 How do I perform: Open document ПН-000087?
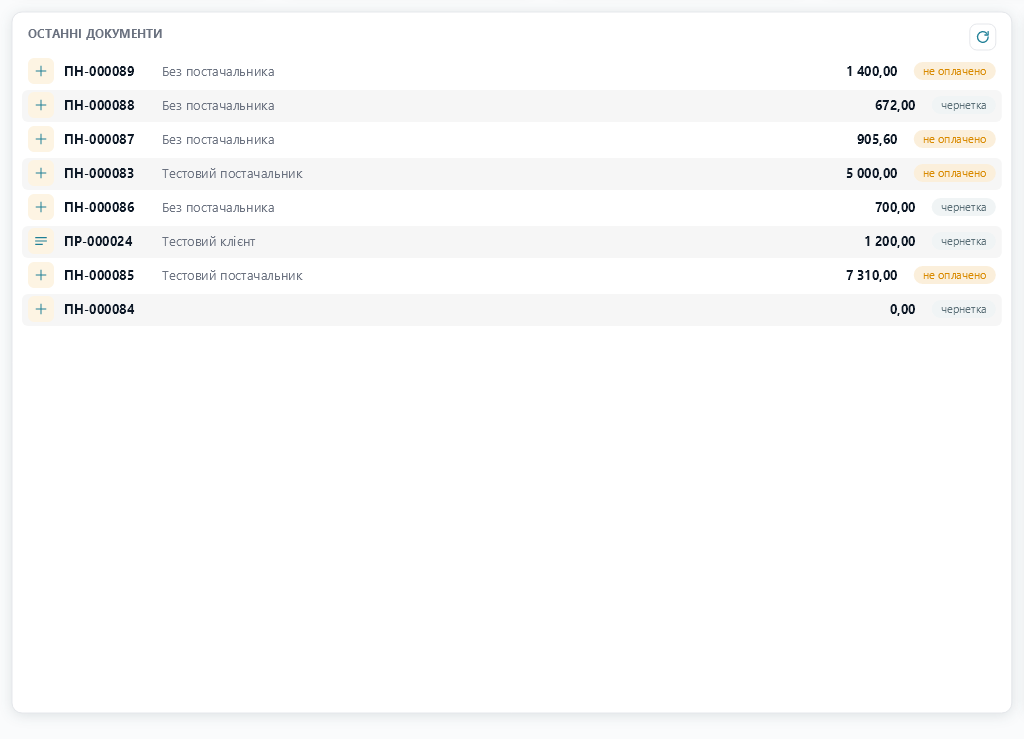click(x=511, y=139)
